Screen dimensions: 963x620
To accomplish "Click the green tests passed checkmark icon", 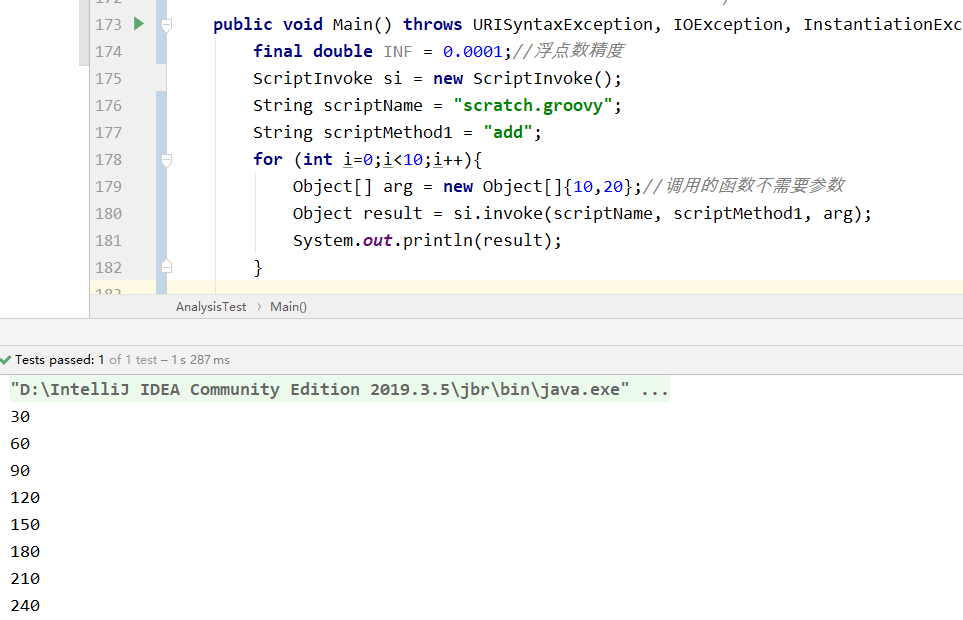I will (x=6, y=360).
